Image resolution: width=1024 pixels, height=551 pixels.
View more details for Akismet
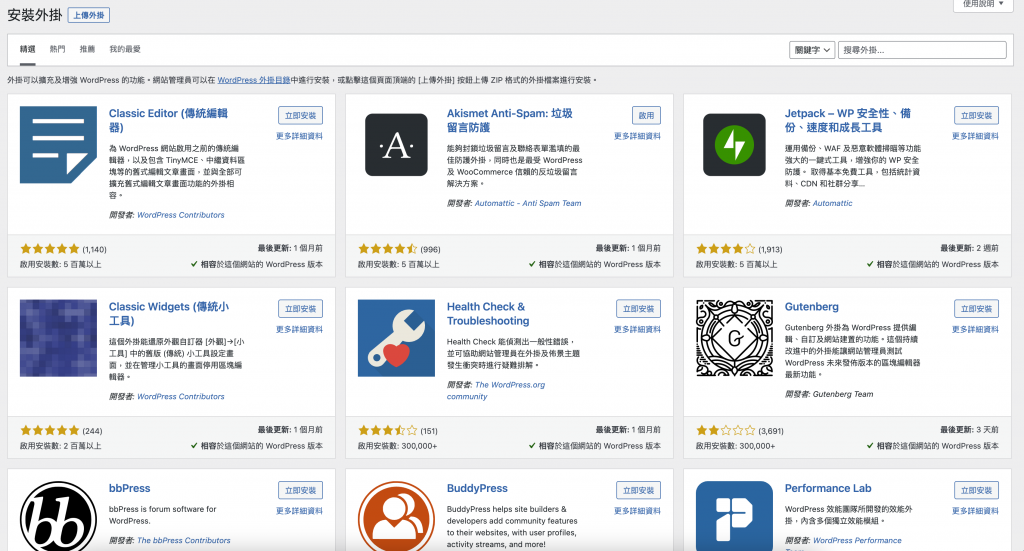(637, 136)
